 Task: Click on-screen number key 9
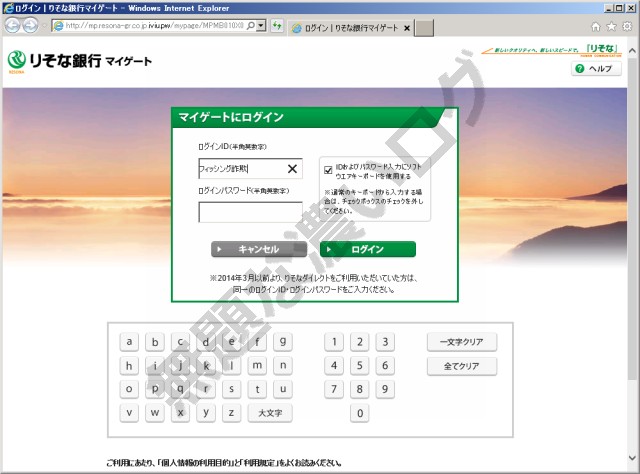click(x=385, y=389)
